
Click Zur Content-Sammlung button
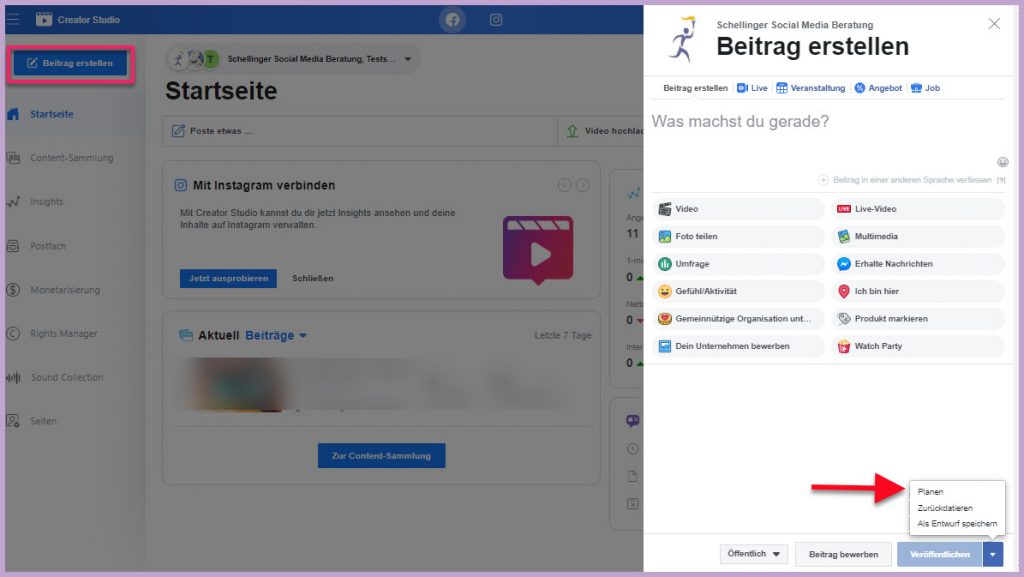[x=381, y=456]
